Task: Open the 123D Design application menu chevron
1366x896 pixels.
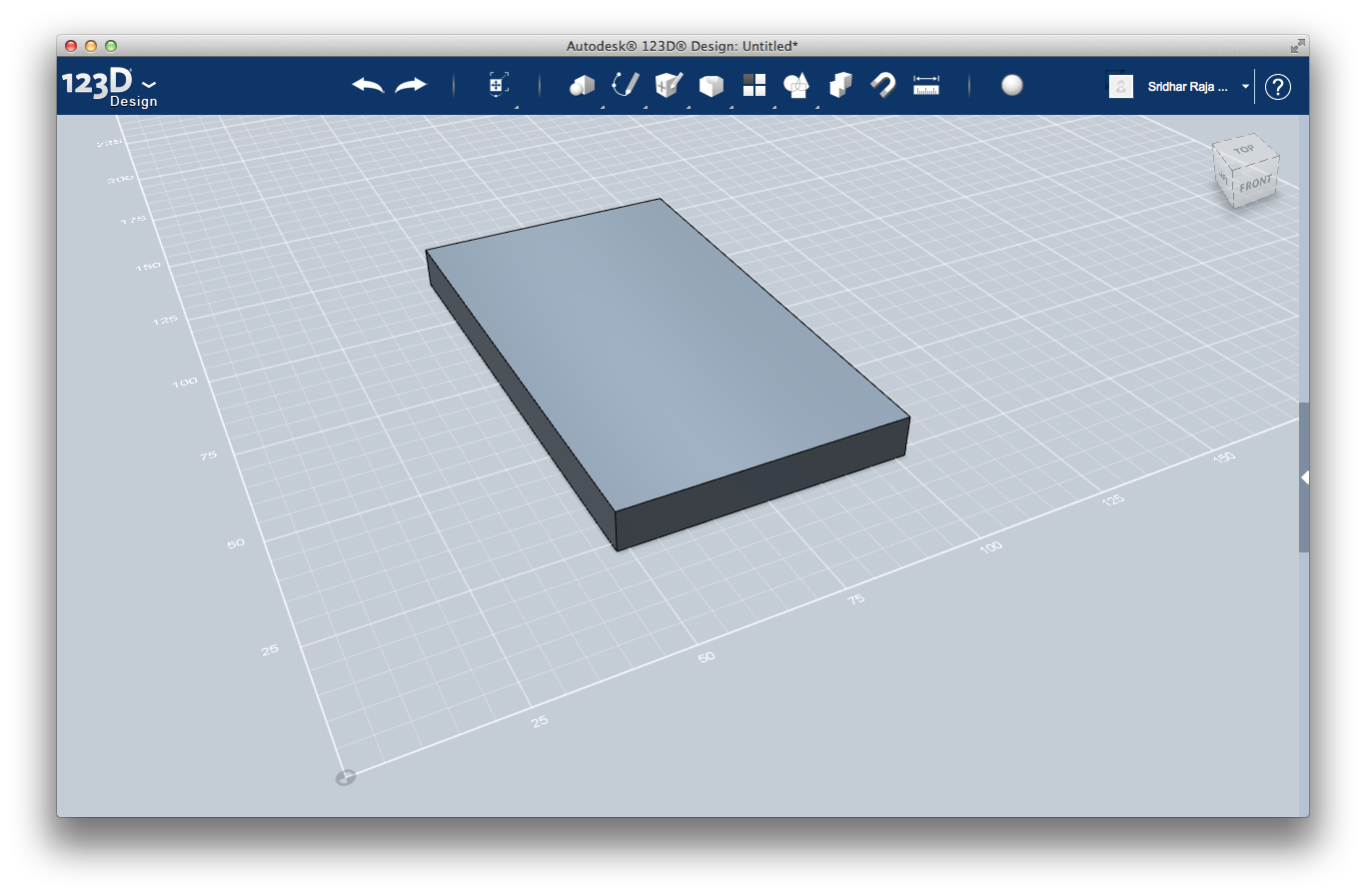Action: pyautogui.click(x=149, y=85)
